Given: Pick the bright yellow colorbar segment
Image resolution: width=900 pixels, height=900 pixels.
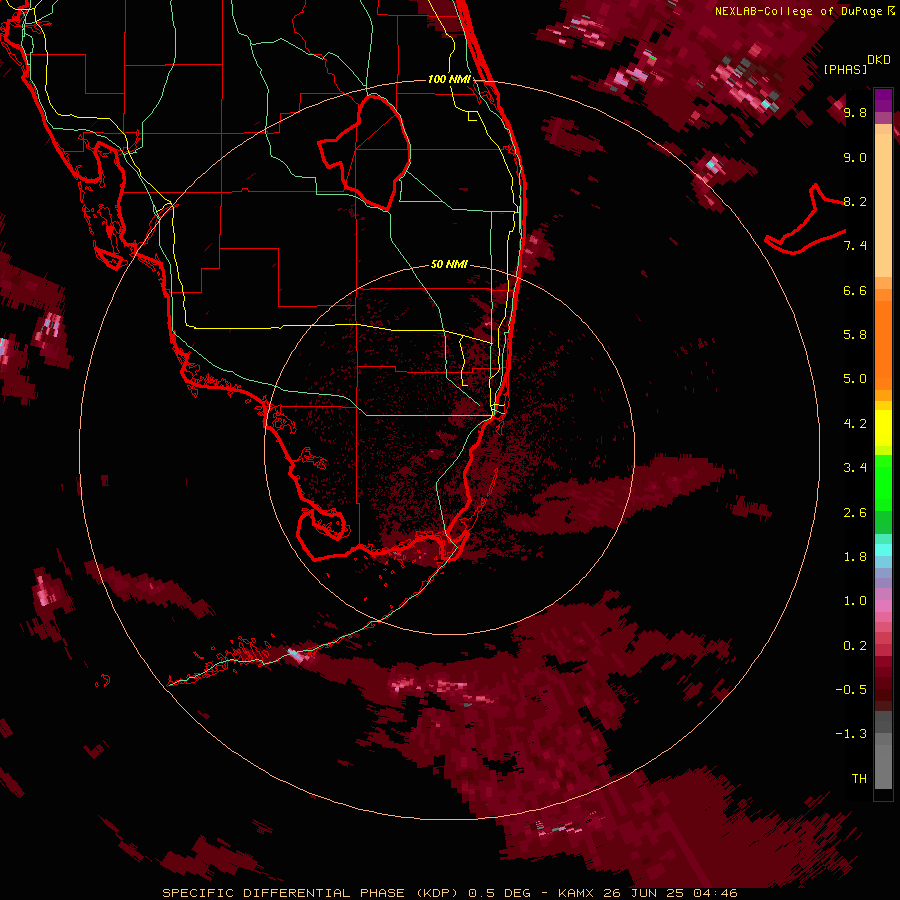Looking at the screenshot, I should (883, 427).
